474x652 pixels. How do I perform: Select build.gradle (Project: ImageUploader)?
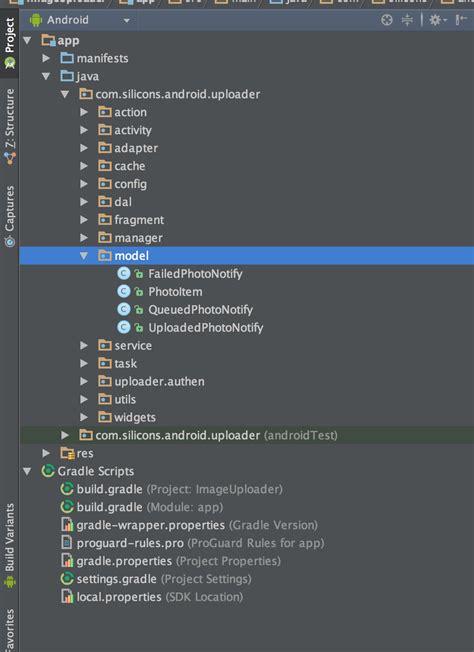pyautogui.click(x=179, y=489)
